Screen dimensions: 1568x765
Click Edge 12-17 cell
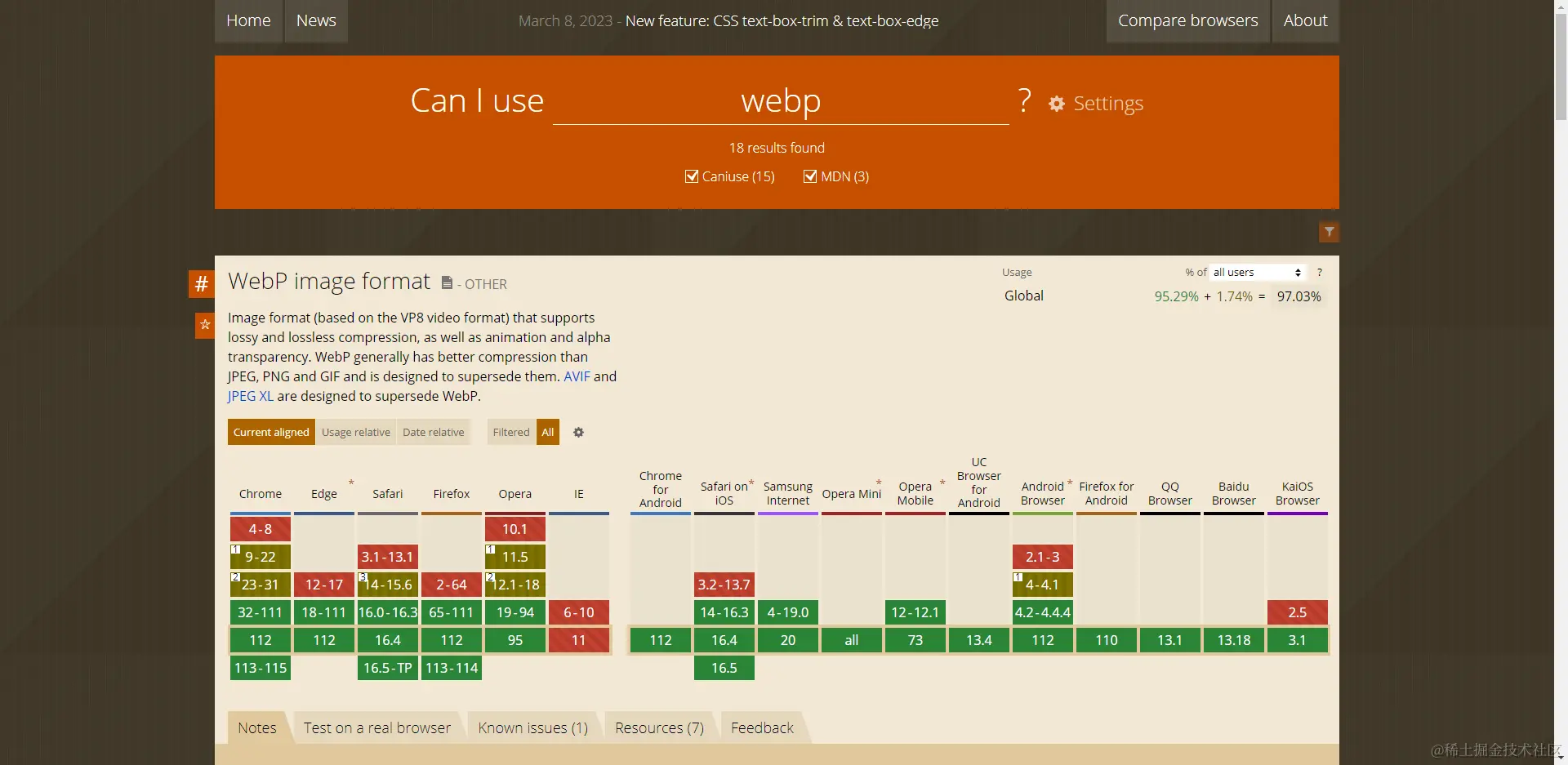pyautogui.click(x=324, y=585)
